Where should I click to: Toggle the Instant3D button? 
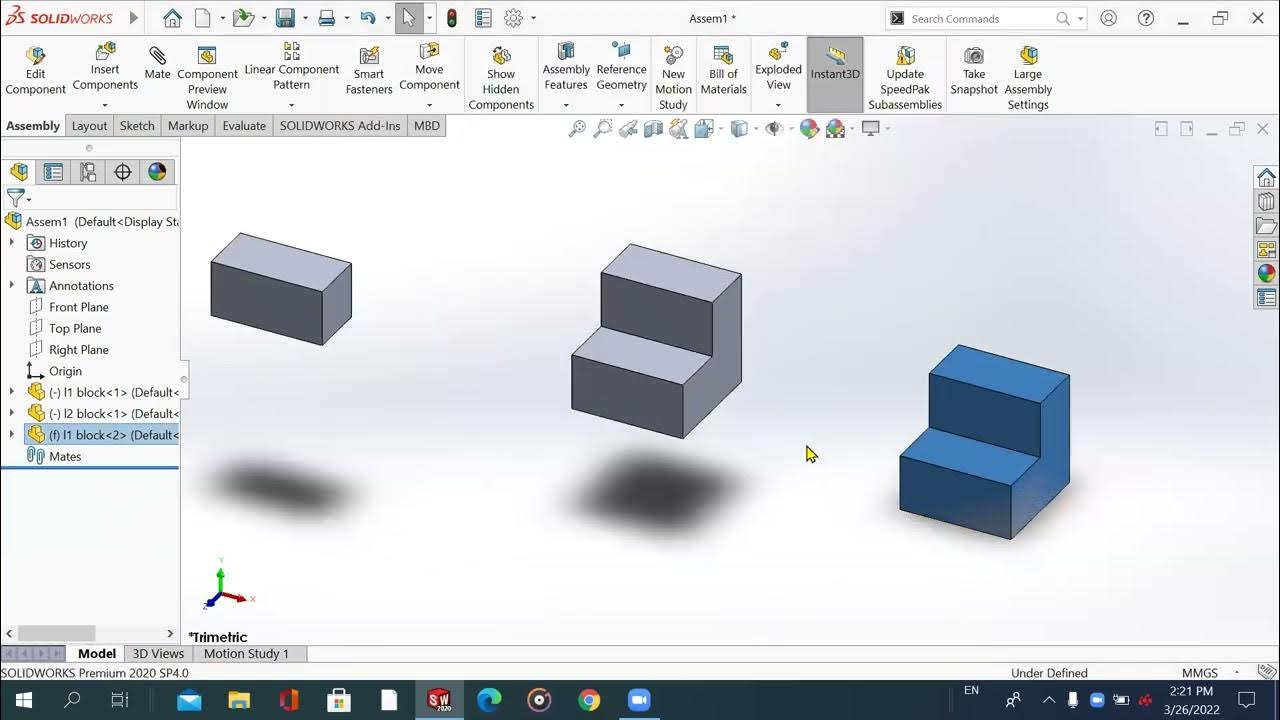[x=835, y=74]
